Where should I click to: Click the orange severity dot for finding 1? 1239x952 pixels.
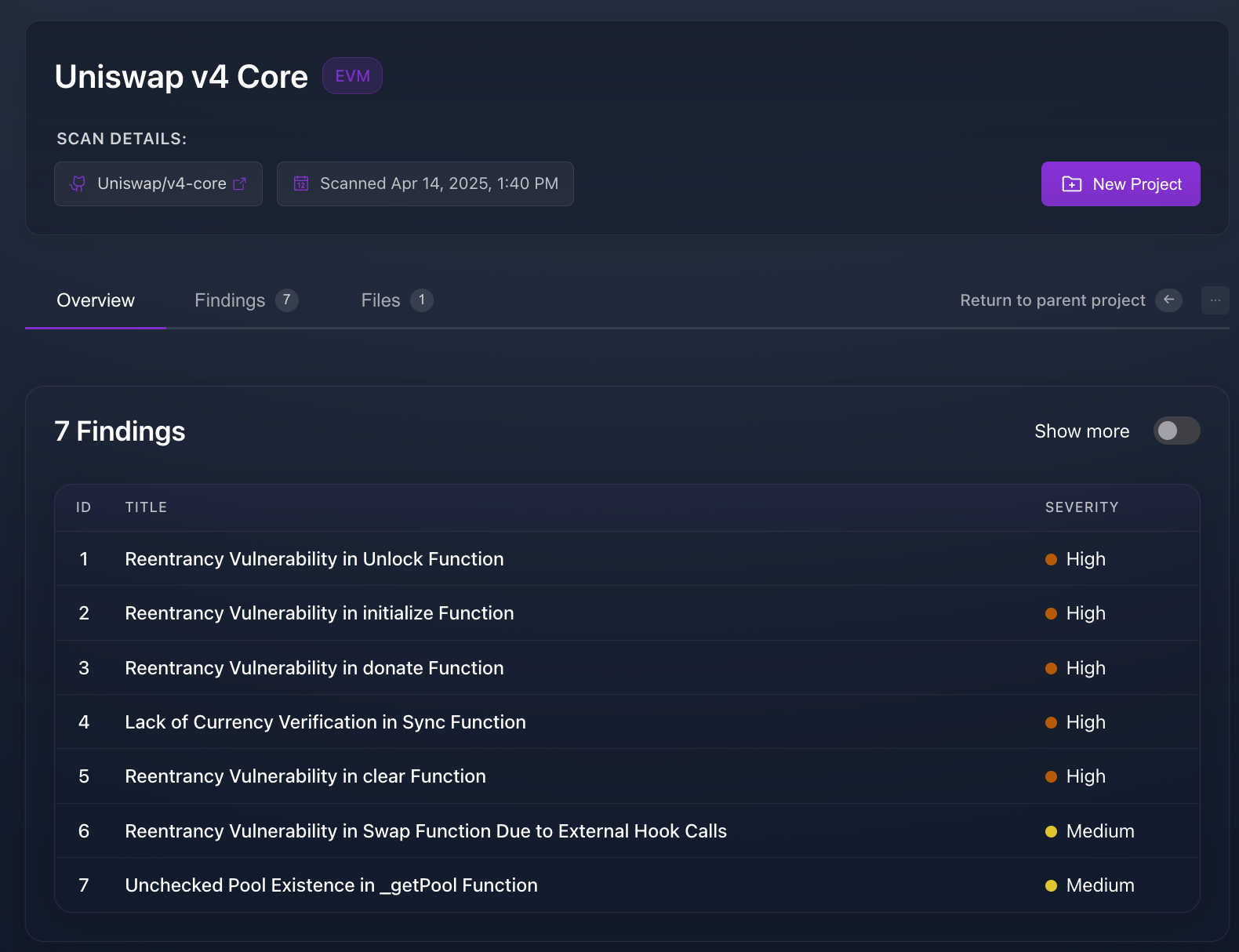tap(1051, 559)
